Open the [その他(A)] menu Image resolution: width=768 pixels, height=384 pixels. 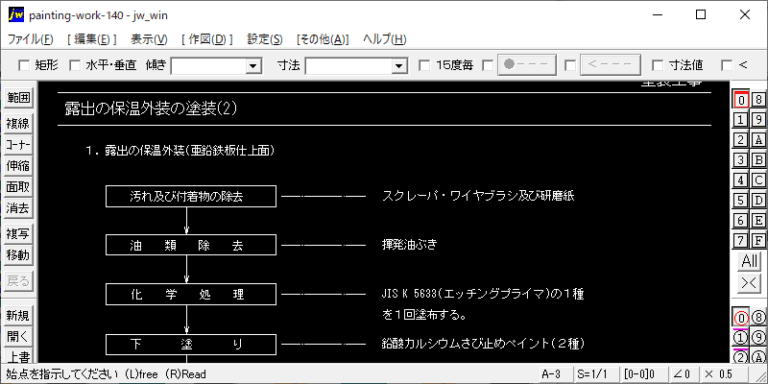point(323,40)
